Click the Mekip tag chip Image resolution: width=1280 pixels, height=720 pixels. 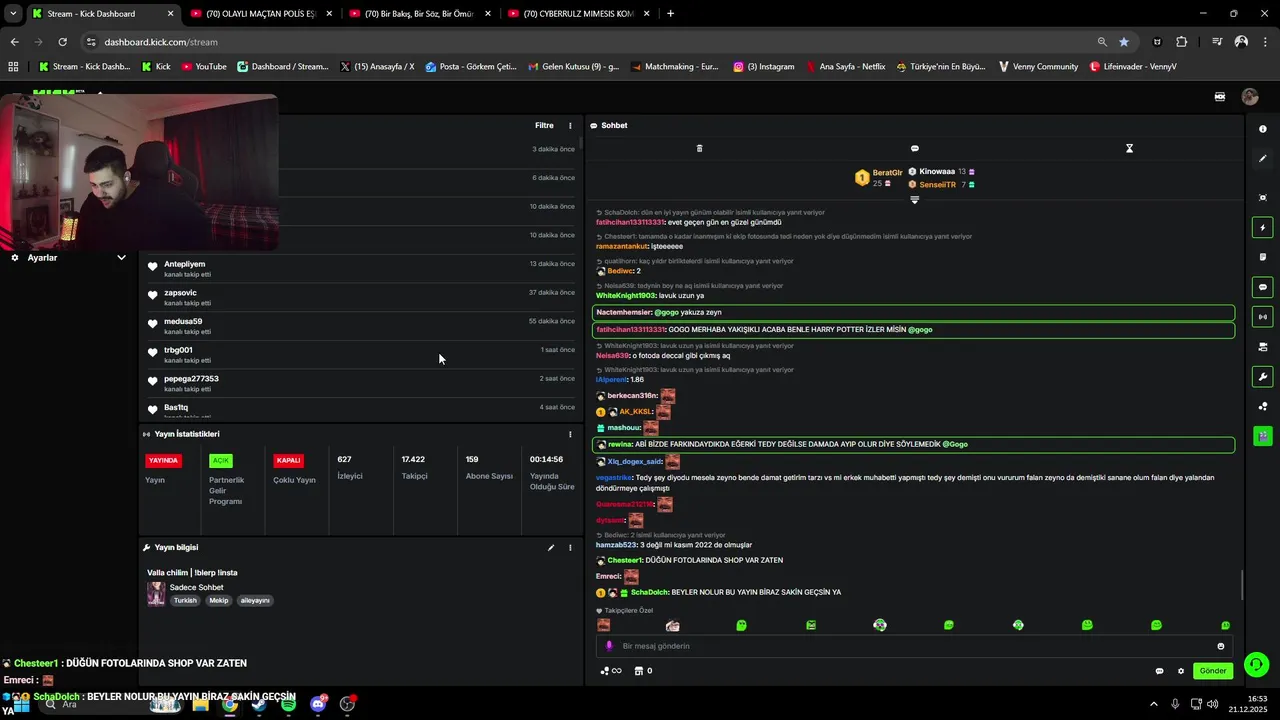(219, 601)
